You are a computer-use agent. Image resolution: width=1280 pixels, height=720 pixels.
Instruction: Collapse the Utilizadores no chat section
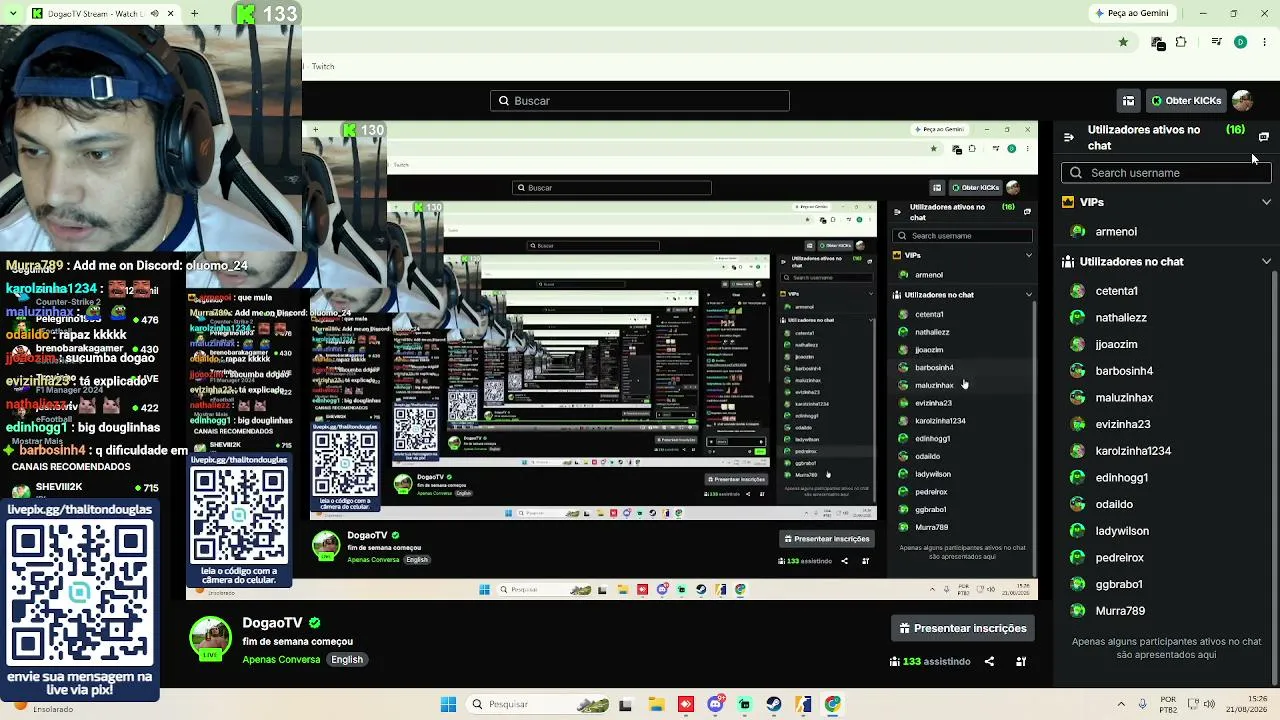pos(1266,262)
